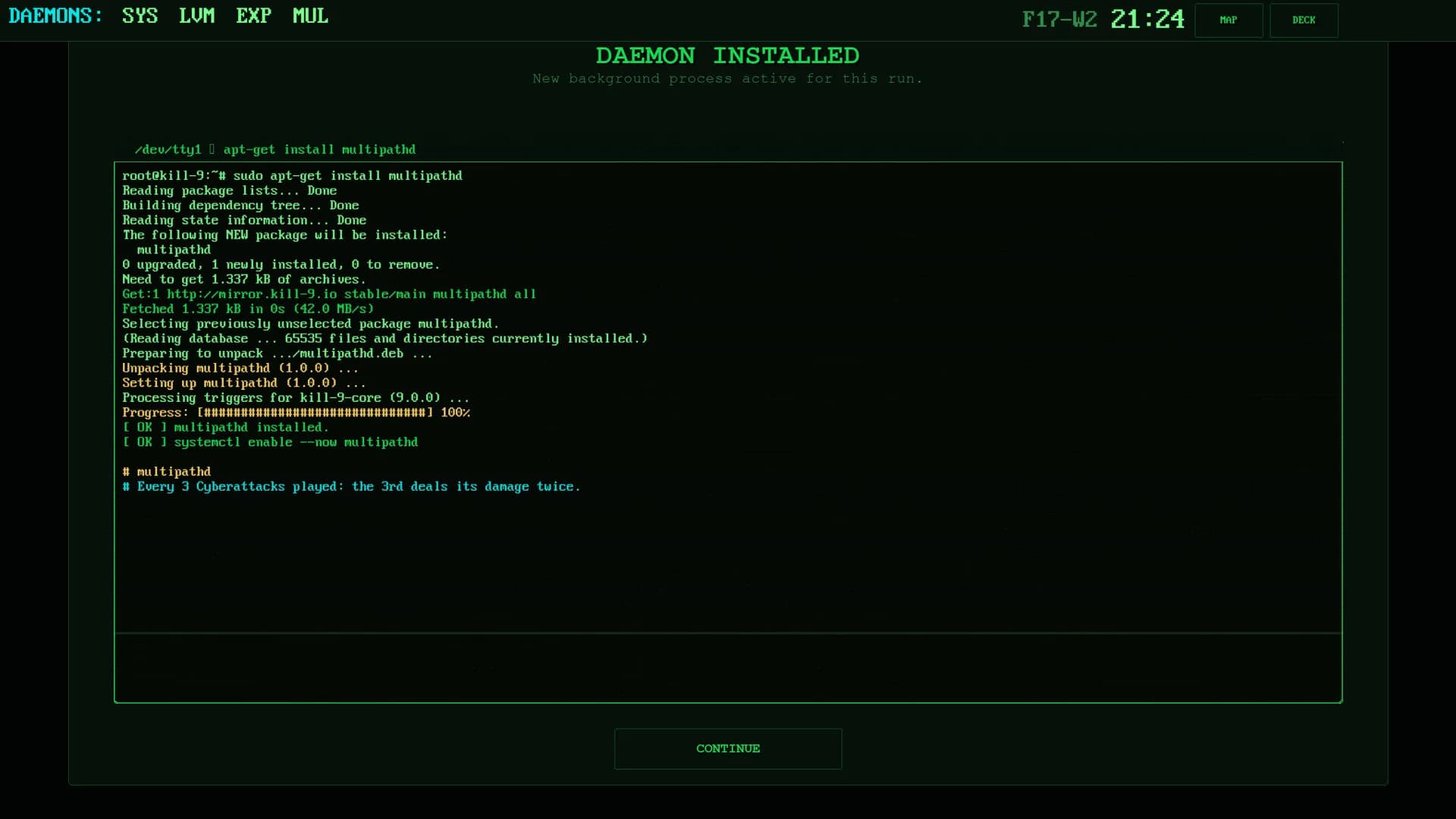Click the 'New background process active' subtitle
Viewport: 1456px width, 819px height.
(727, 79)
